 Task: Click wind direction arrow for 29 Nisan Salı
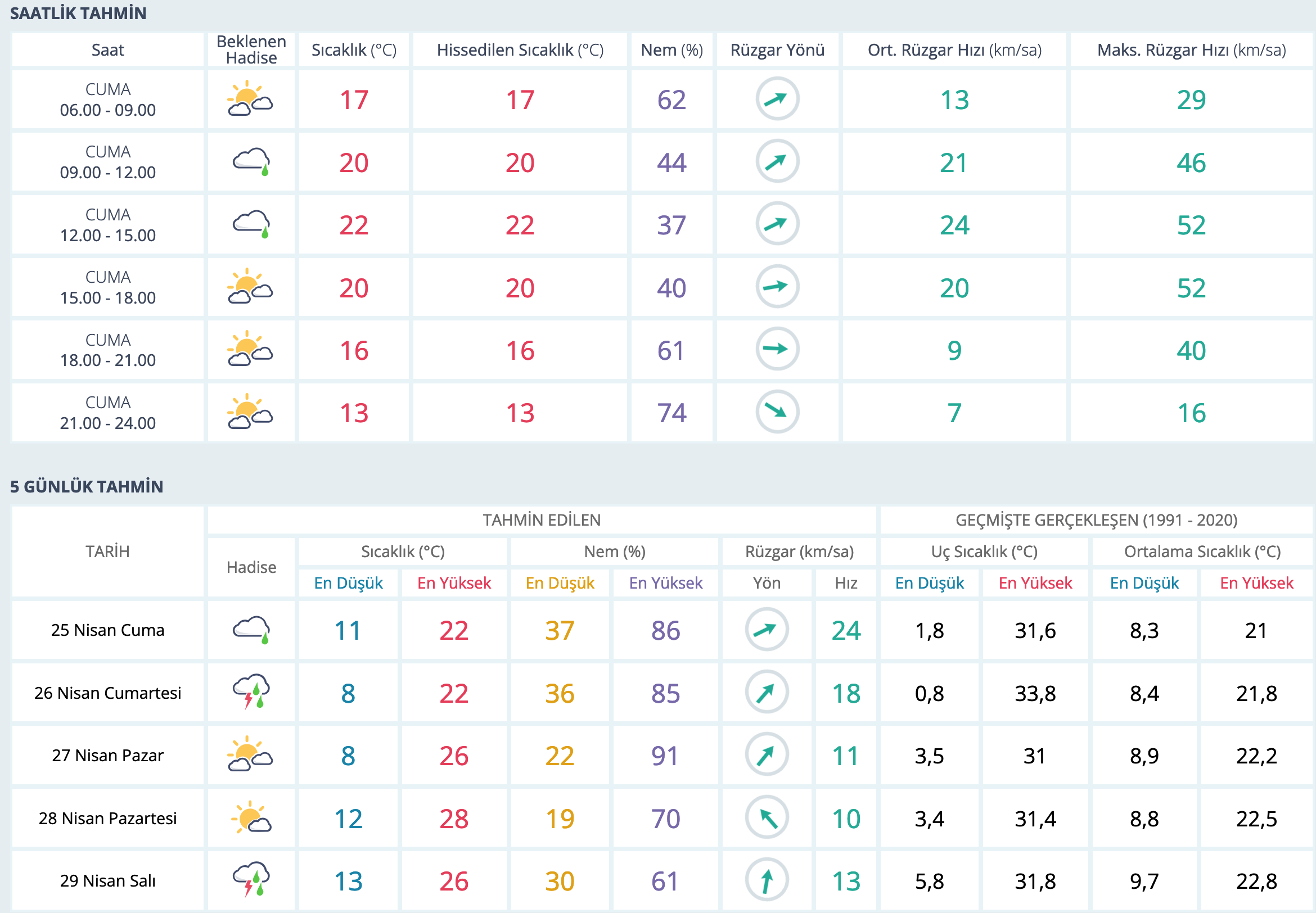pos(766,880)
